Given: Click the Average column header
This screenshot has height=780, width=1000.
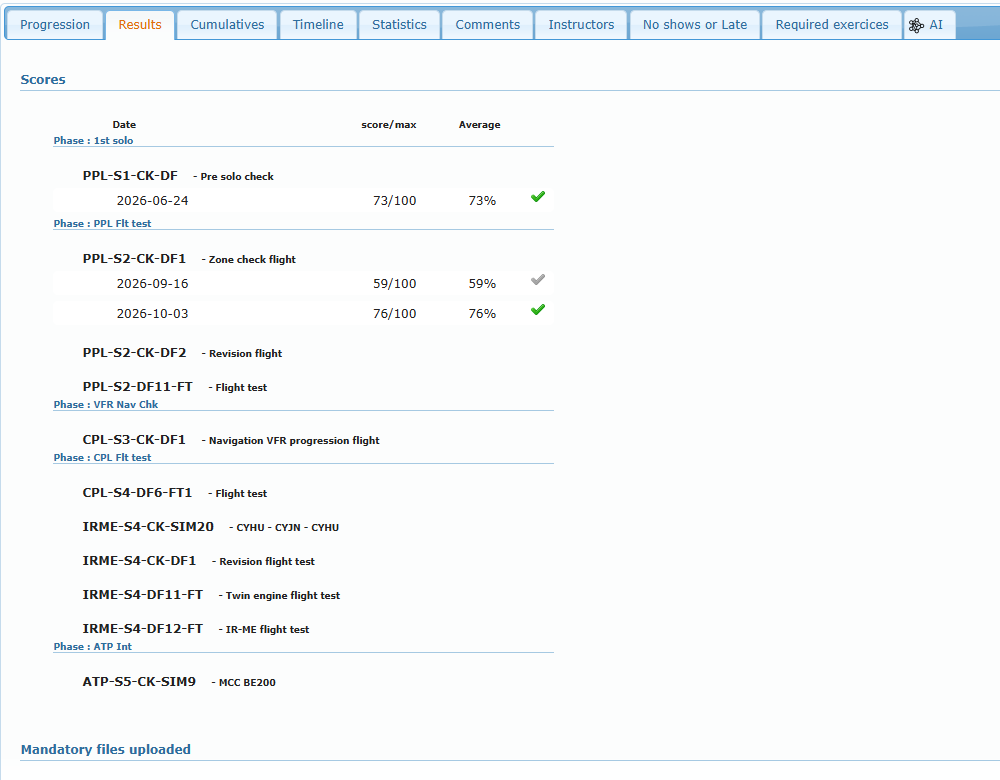Looking at the screenshot, I should click(x=480, y=124).
